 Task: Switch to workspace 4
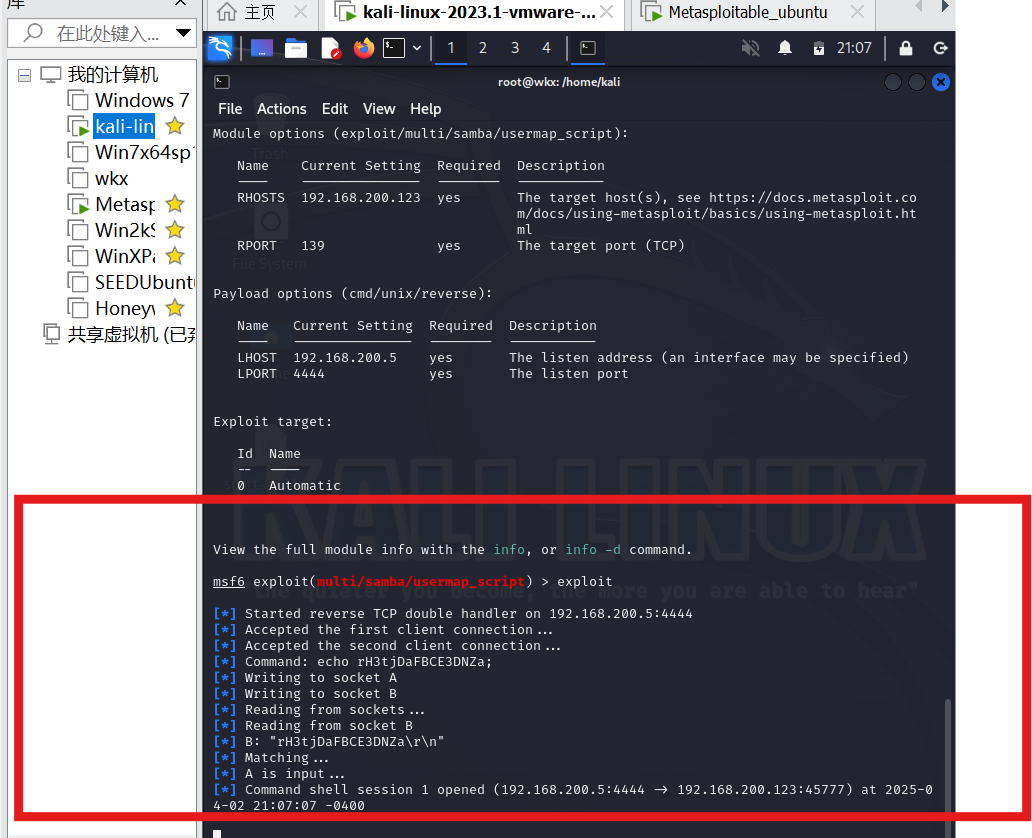(546, 48)
